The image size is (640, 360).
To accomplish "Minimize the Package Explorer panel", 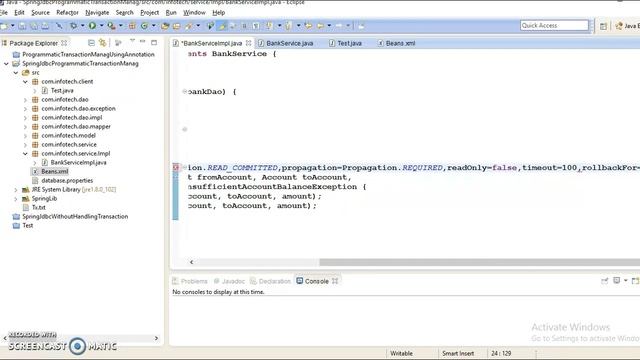I will 142,42.
